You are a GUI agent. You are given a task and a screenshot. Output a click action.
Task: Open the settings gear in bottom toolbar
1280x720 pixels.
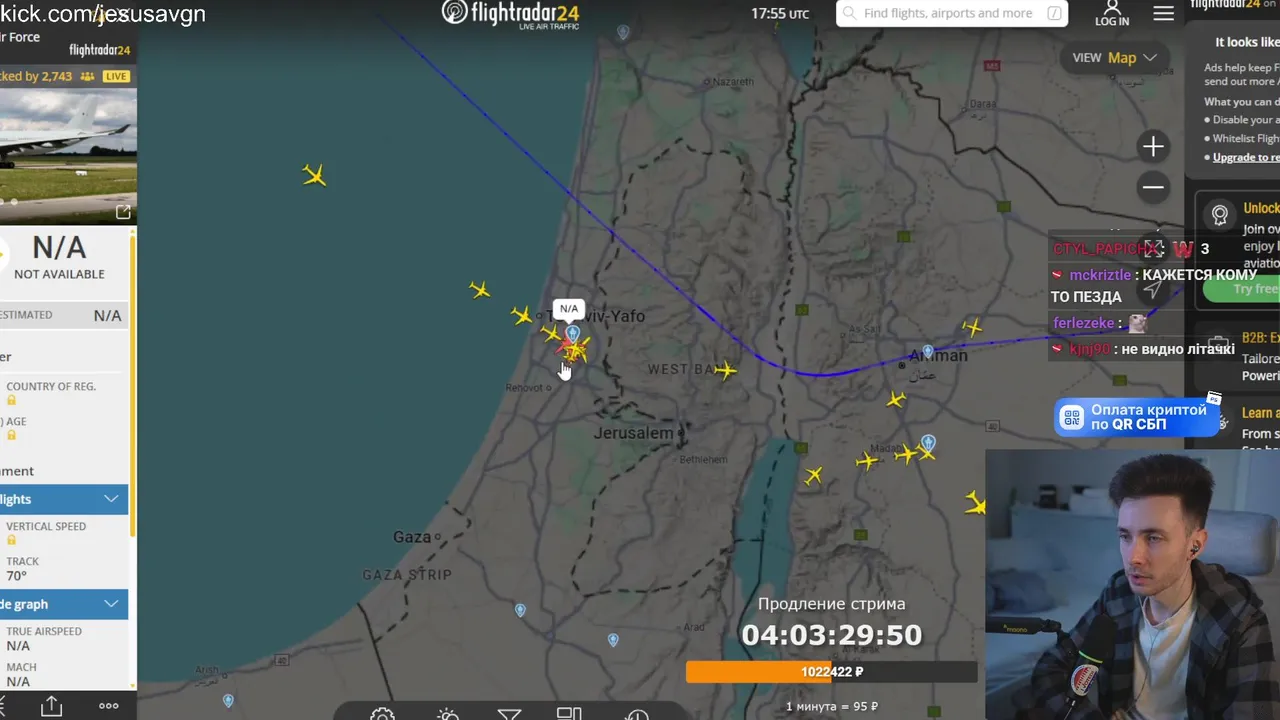pos(382,714)
